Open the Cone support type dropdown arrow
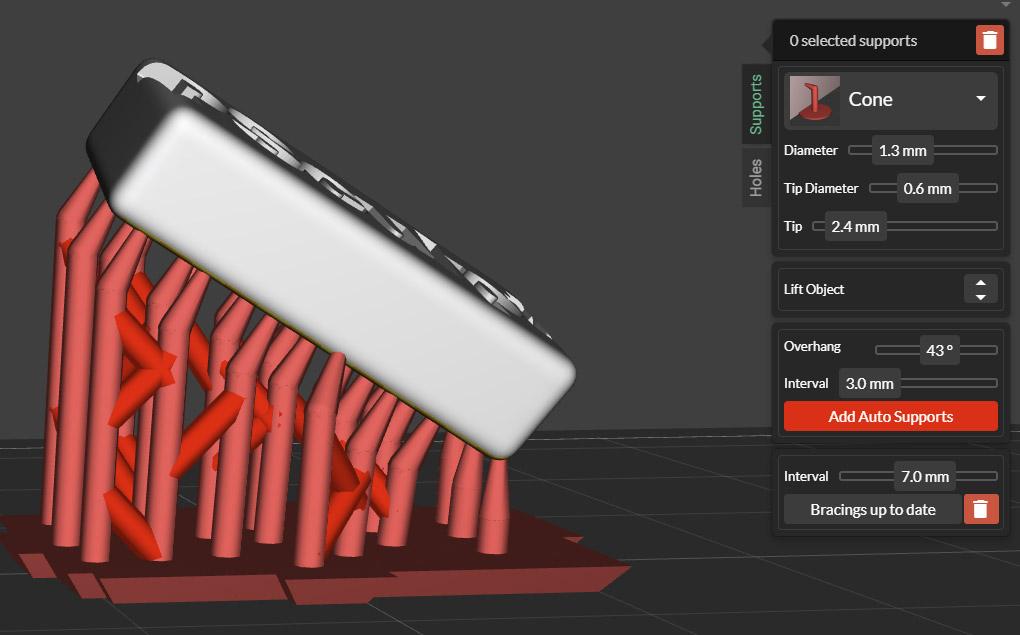Viewport: 1020px width, 635px height. click(x=980, y=99)
